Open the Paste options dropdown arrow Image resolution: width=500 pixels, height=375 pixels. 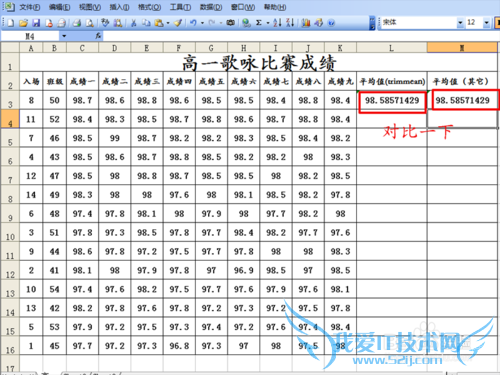[x=168, y=23]
